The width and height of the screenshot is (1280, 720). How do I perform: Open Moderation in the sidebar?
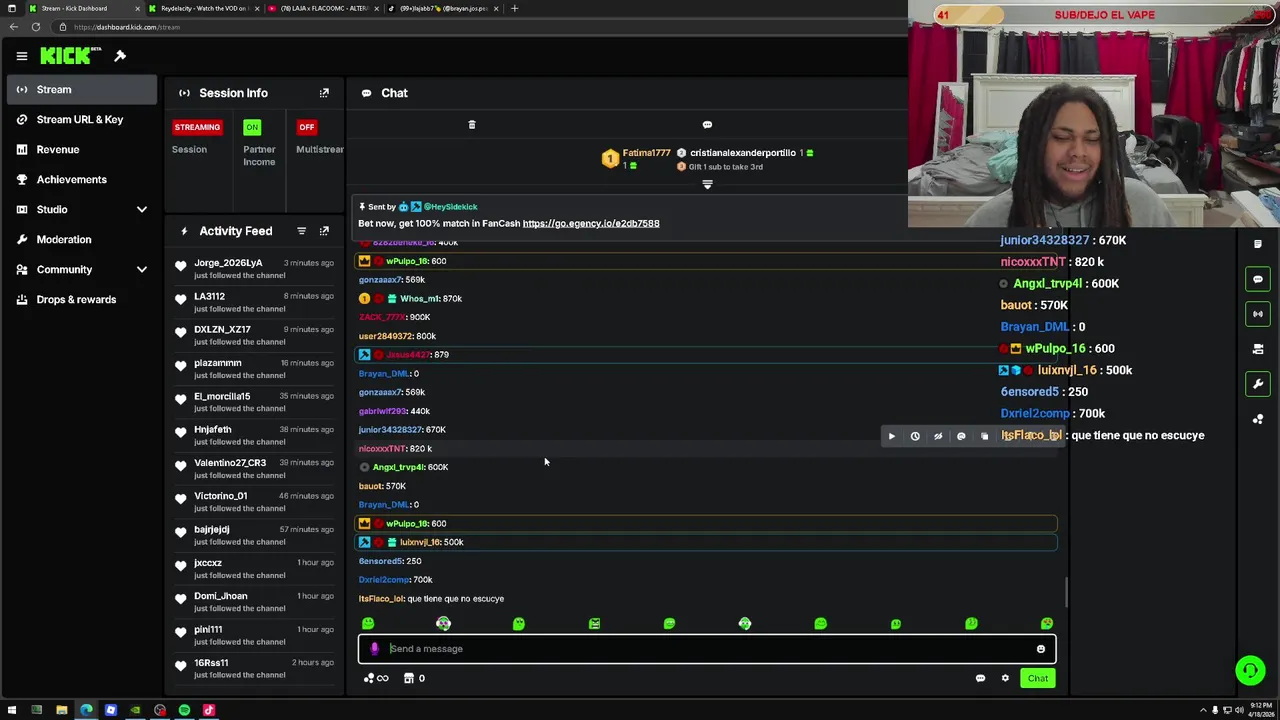coord(63,240)
